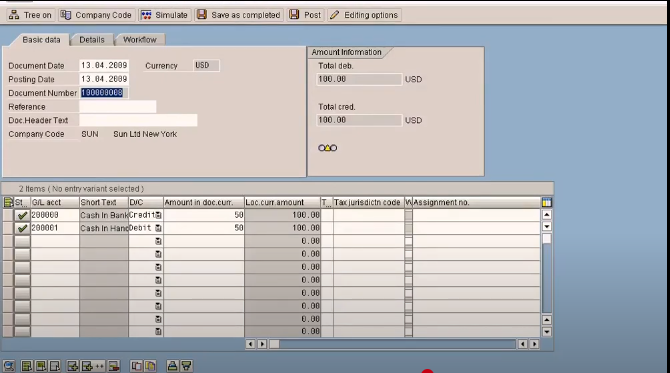The width and height of the screenshot is (670, 373).
Task: Open Editing options
Action: point(364,15)
